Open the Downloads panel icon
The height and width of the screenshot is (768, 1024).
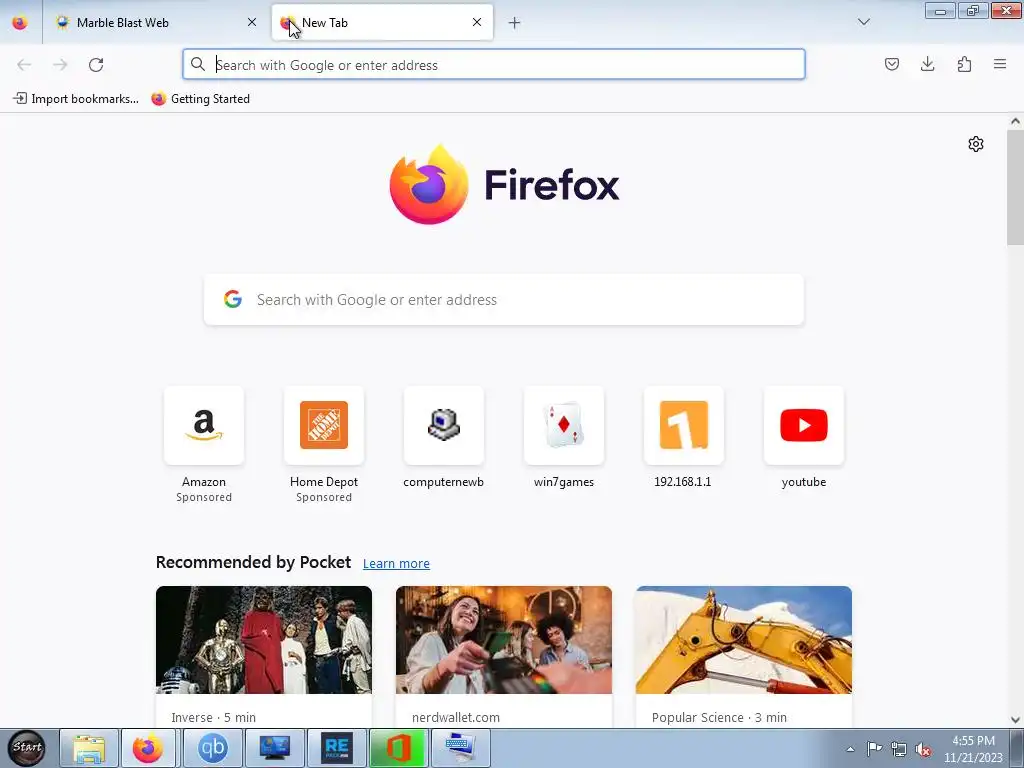point(927,64)
